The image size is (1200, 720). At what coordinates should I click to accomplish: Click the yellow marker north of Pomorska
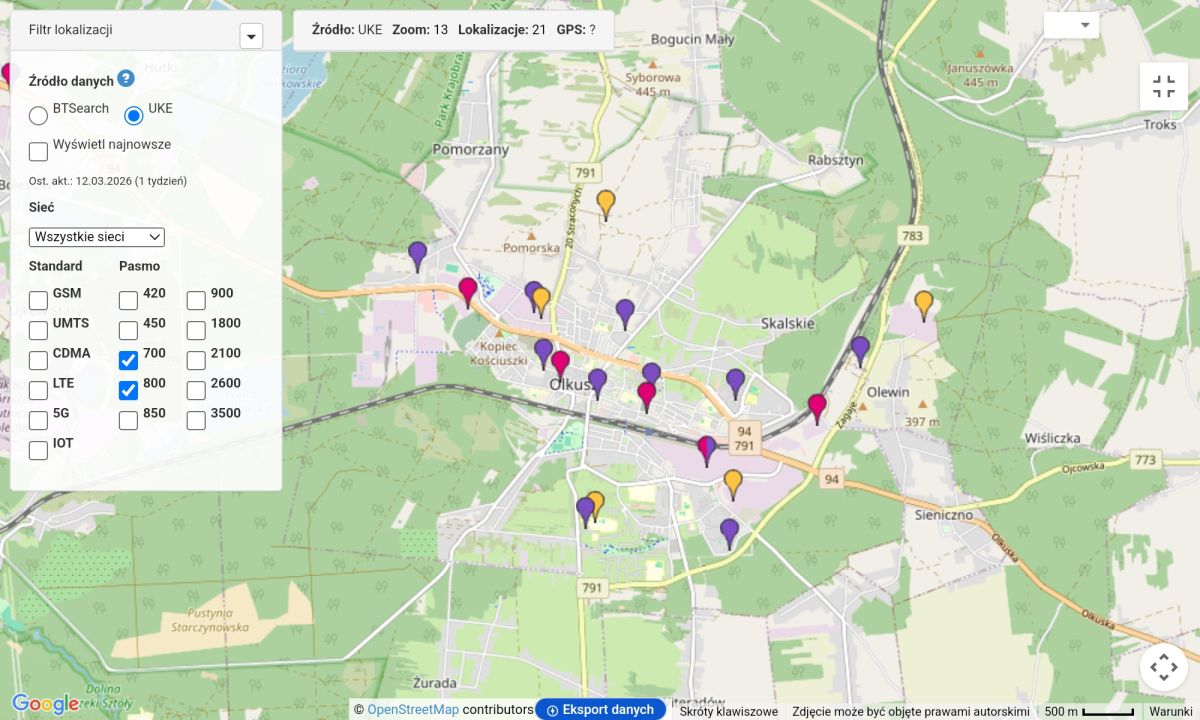point(605,203)
